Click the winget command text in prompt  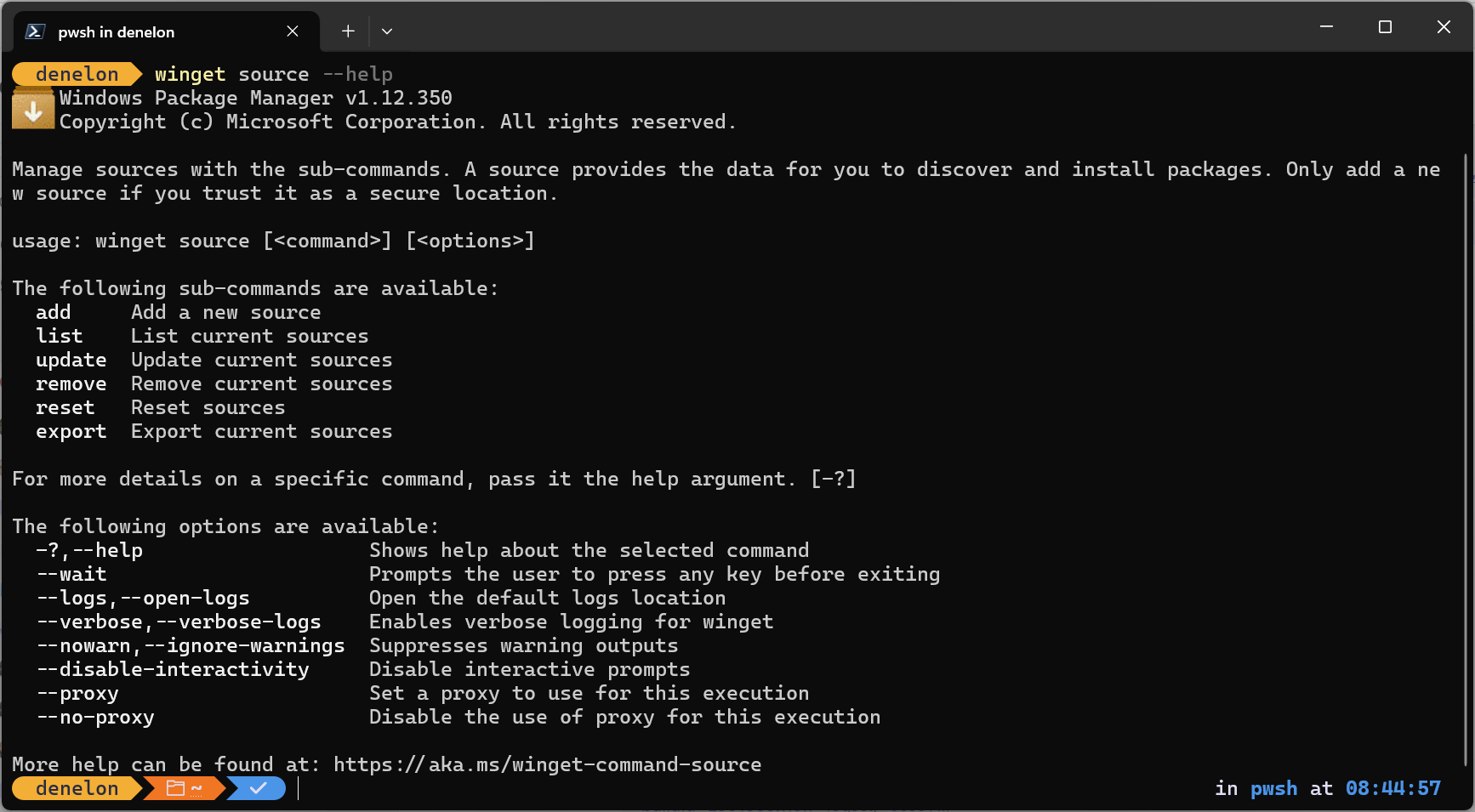tap(190, 74)
